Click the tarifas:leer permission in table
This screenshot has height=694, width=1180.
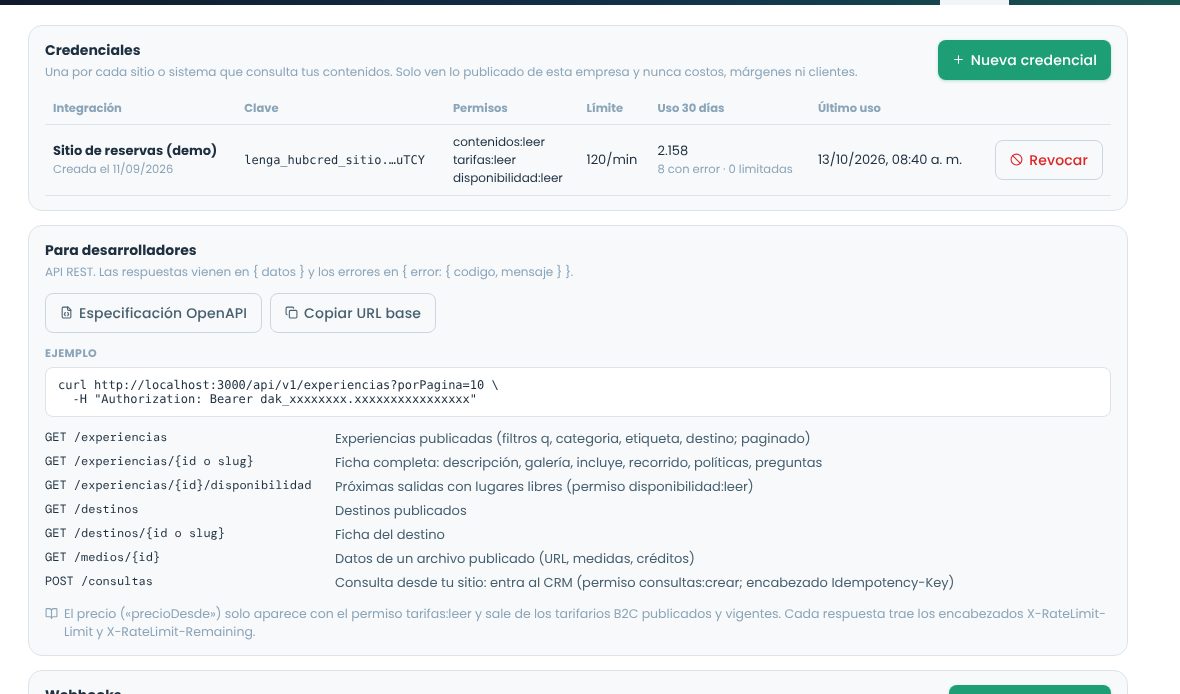pyautogui.click(x=484, y=160)
